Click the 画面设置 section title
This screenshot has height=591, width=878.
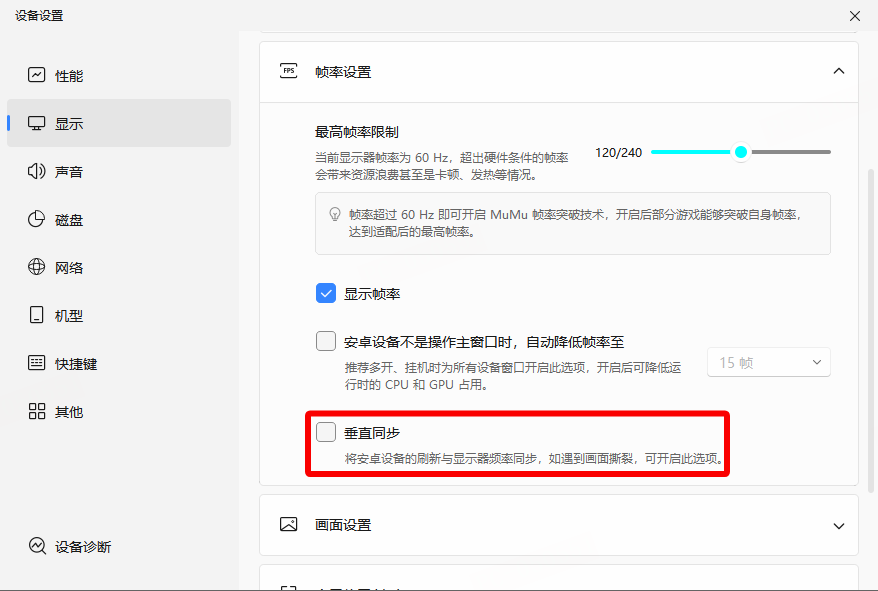point(343,525)
